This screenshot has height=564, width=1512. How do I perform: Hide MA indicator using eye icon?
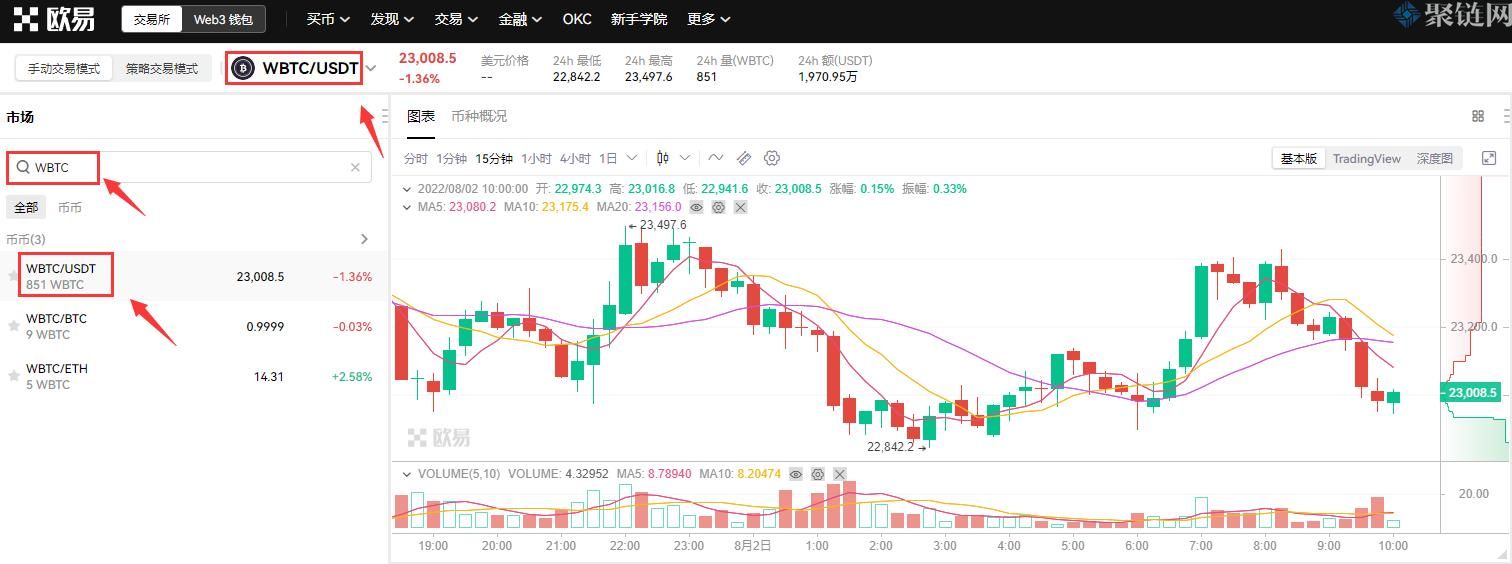click(x=696, y=207)
